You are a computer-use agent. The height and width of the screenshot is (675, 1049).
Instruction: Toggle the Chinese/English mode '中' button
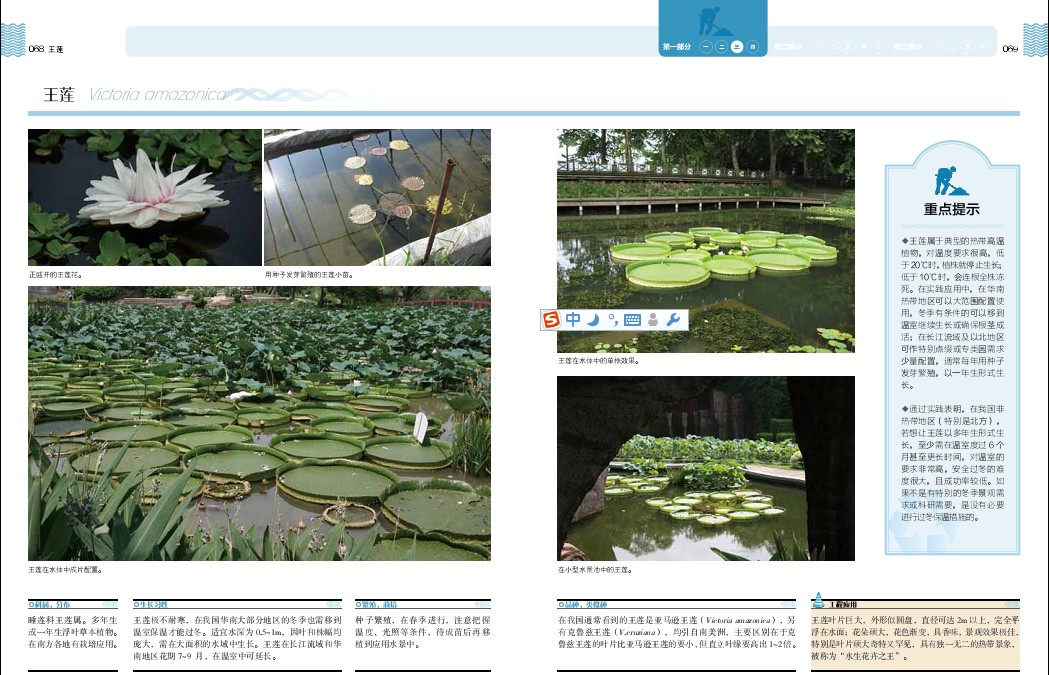coord(573,320)
